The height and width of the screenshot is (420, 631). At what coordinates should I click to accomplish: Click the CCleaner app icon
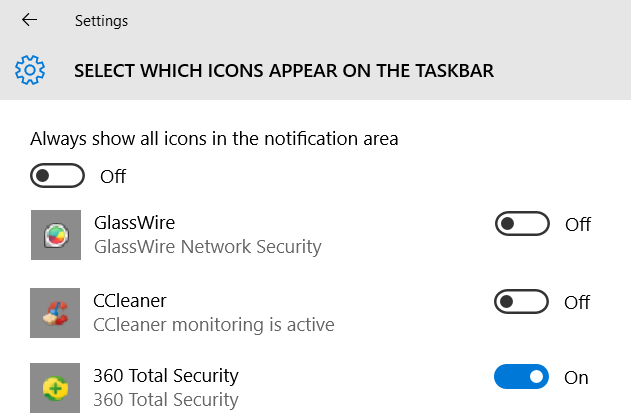point(56,313)
